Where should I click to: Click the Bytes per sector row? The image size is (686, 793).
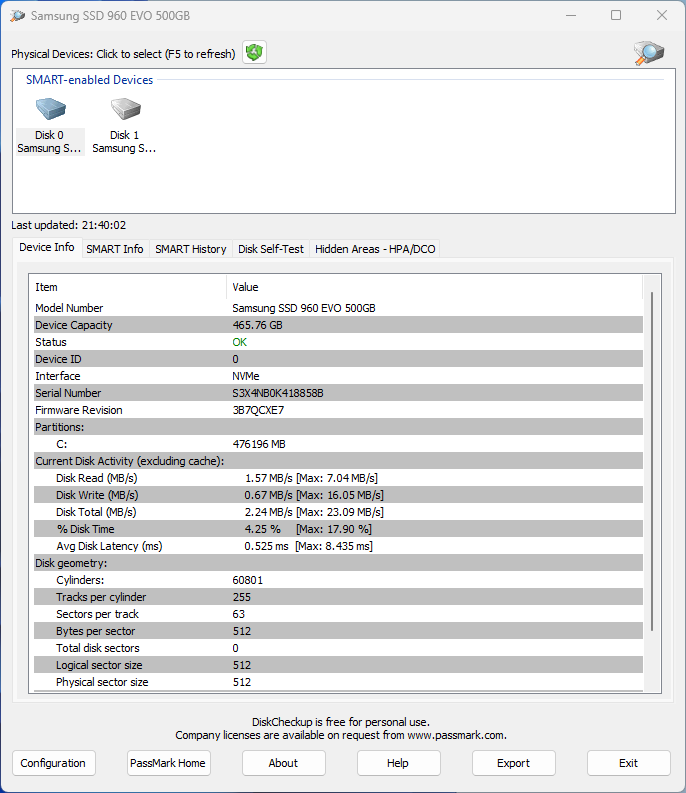338,631
